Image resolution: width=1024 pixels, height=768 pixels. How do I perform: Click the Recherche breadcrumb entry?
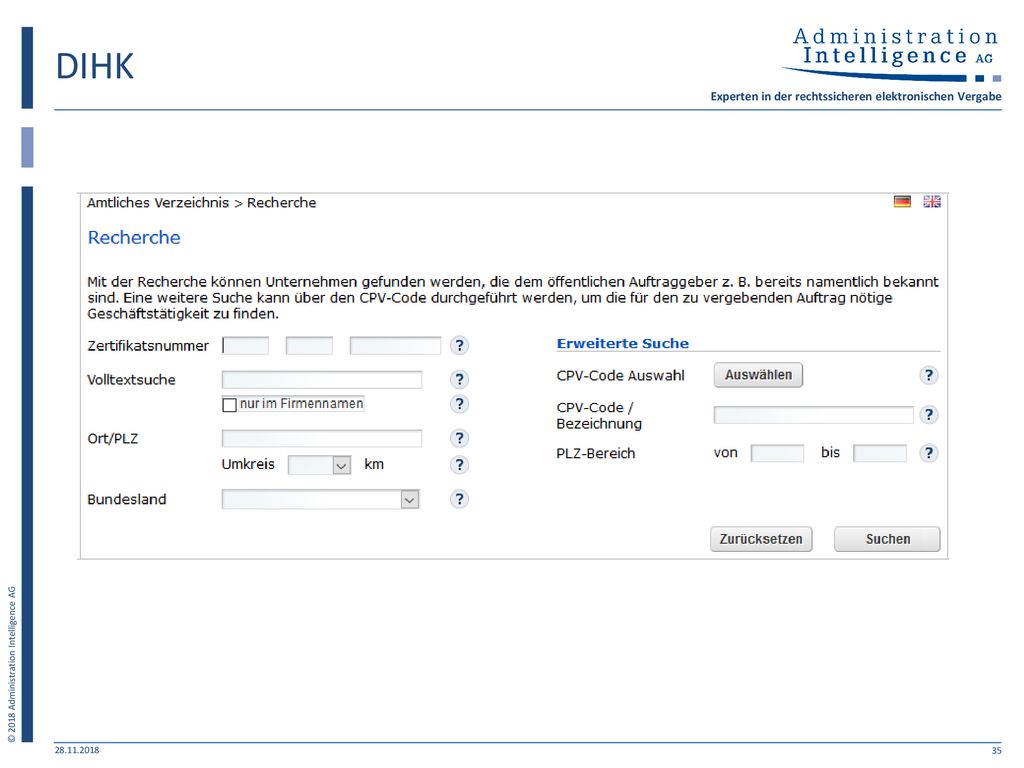281,203
